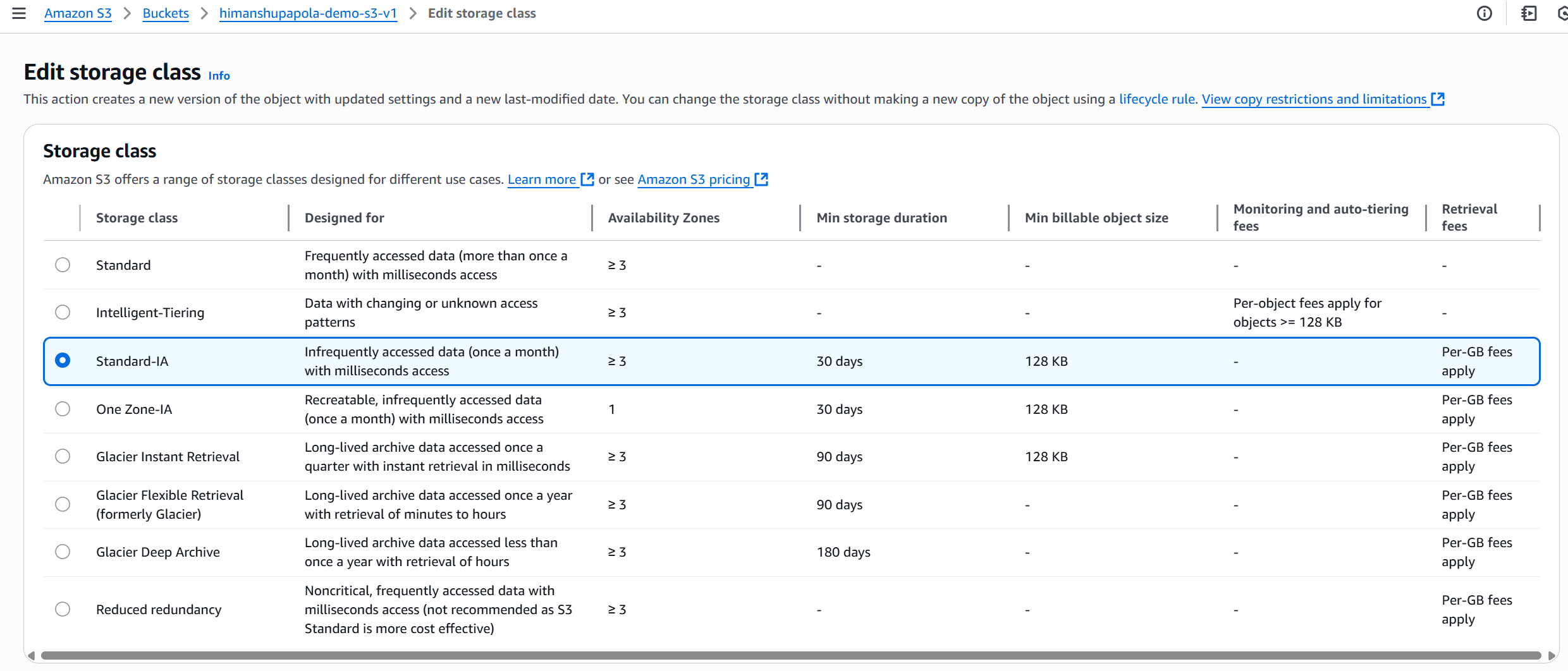Click the horizontal table scrollbar track
1568x671 pixels.
[x=790, y=656]
